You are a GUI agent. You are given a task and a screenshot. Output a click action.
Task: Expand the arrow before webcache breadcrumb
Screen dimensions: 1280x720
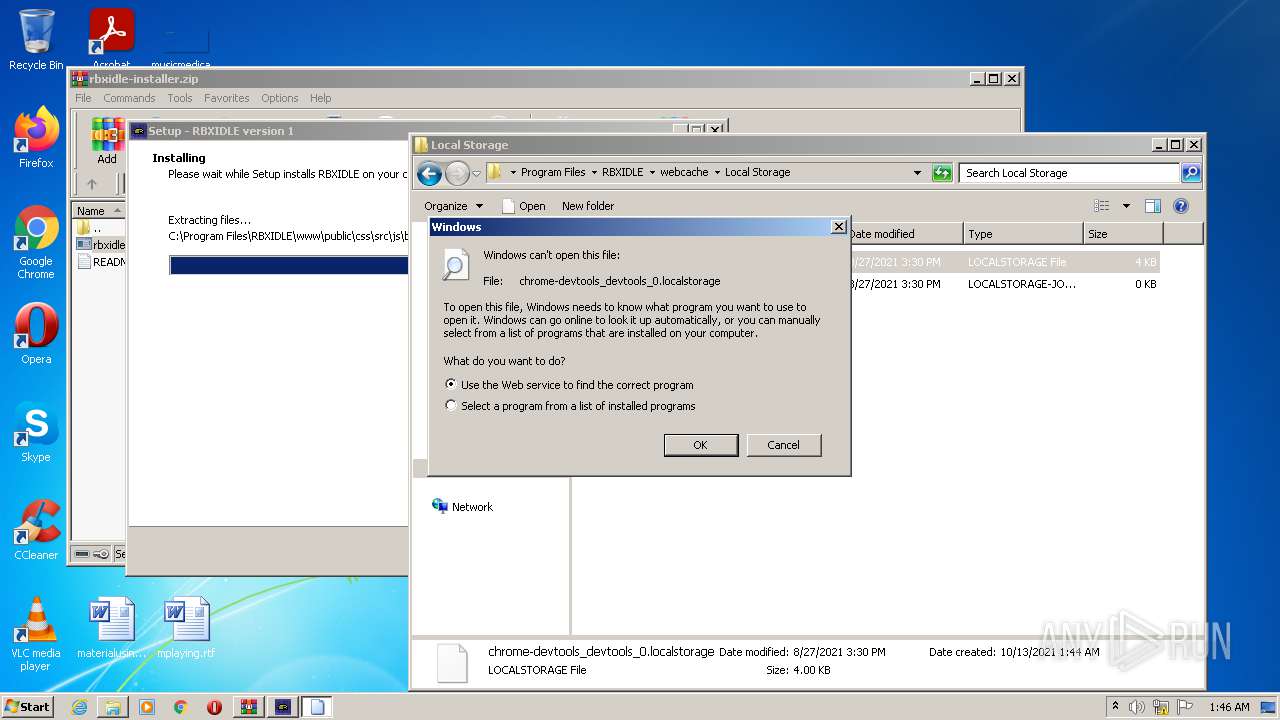(x=652, y=172)
